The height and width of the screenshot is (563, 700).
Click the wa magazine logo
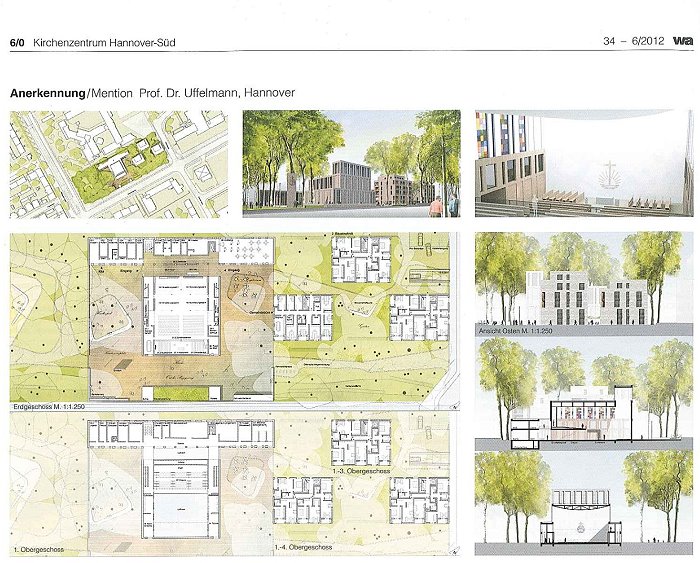click(x=683, y=41)
